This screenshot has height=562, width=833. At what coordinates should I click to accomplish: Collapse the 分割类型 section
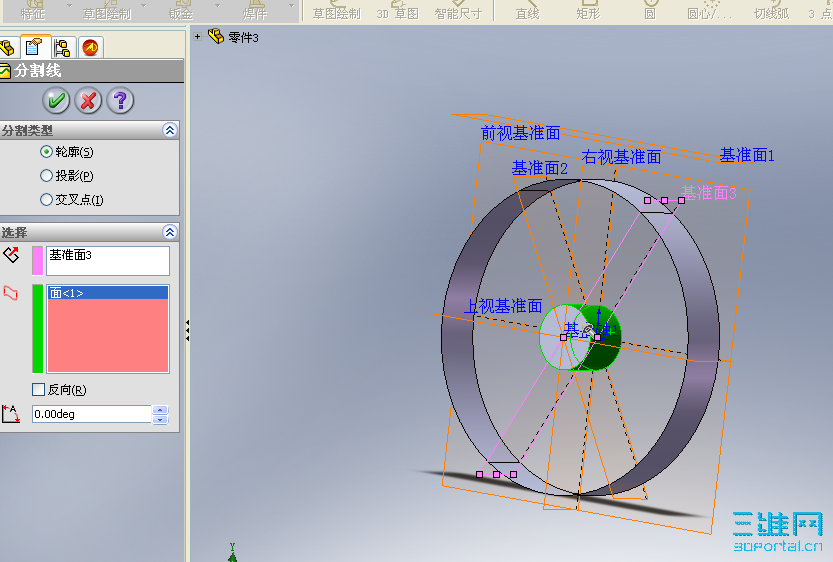click(169, 130)
